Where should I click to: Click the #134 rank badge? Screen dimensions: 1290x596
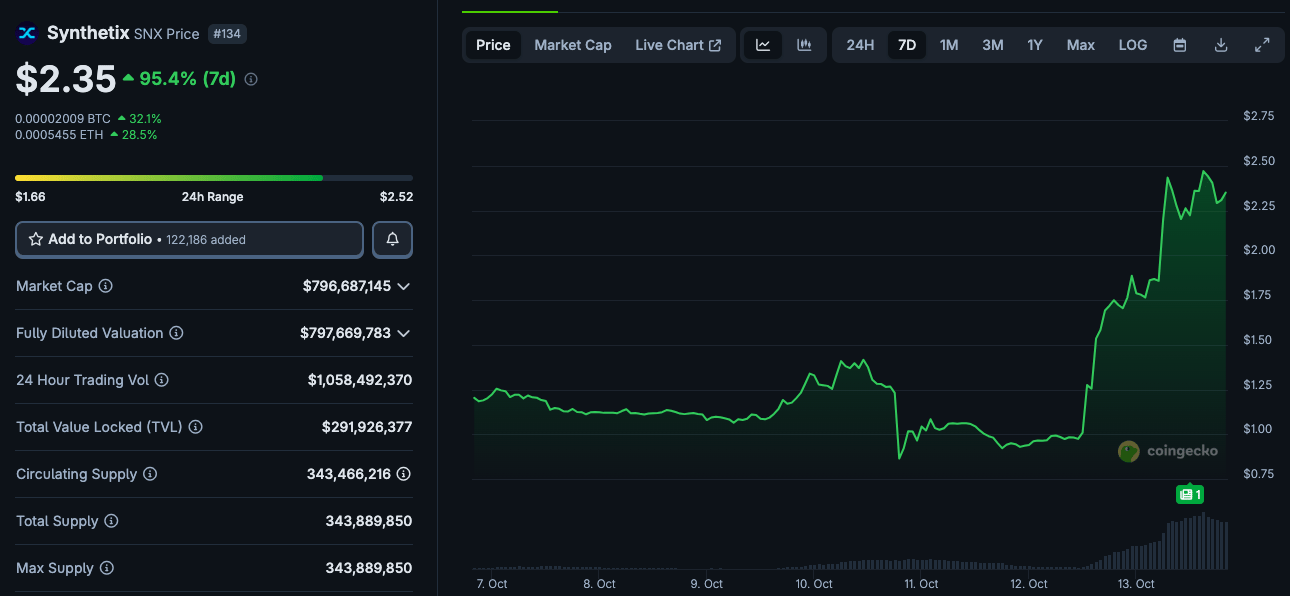click(x=227, y=34)
